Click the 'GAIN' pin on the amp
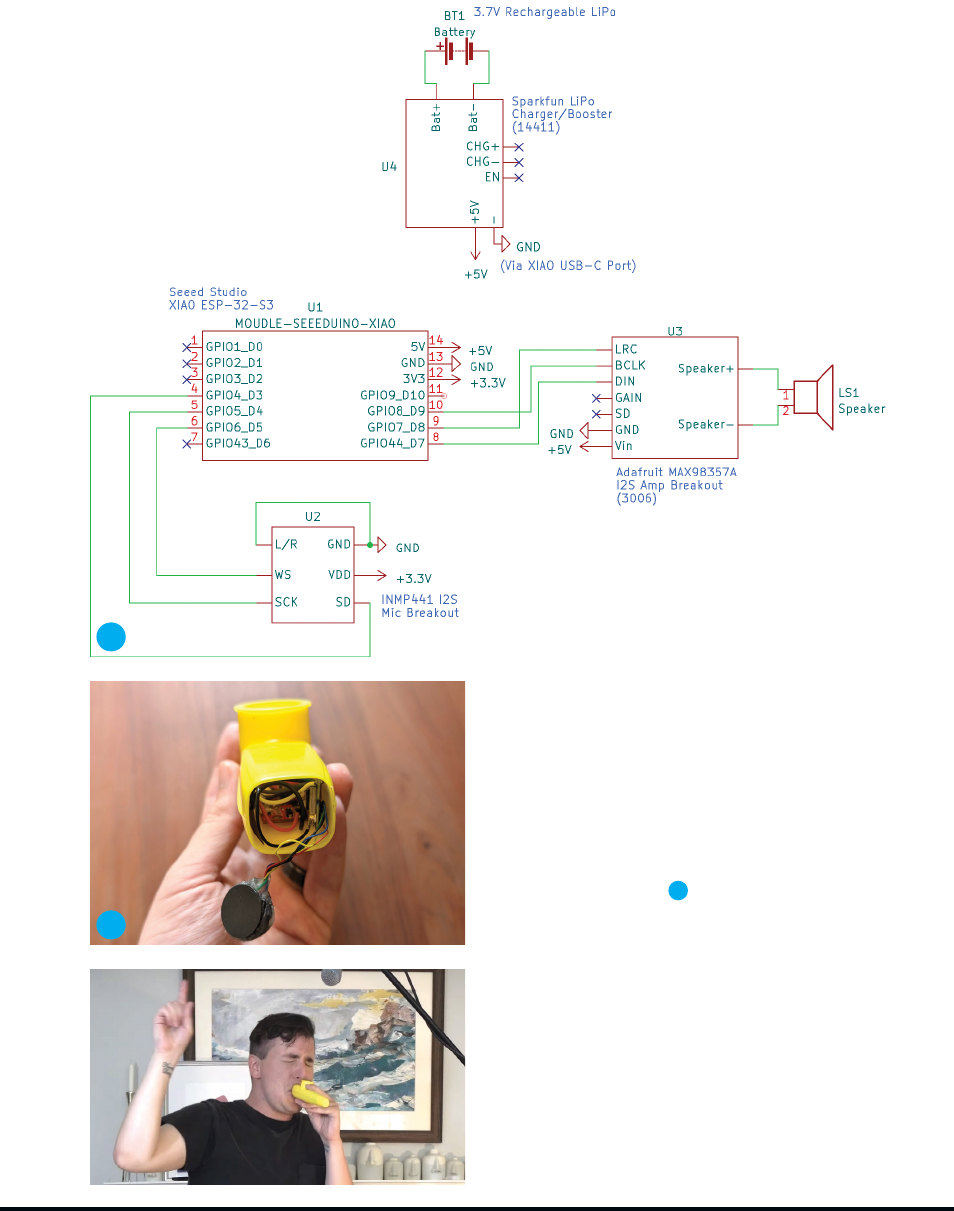954x1211 pixels. click(629, 397)
